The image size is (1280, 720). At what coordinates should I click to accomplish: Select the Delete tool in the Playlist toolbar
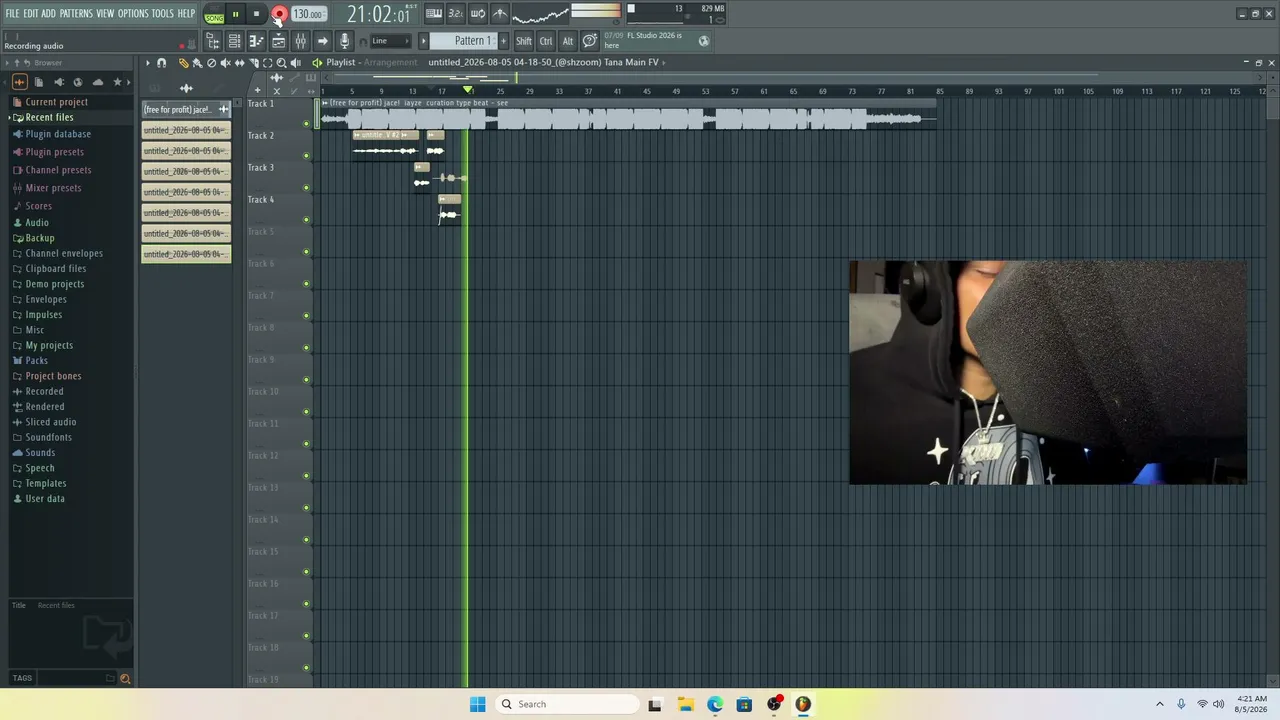point(211,63)
